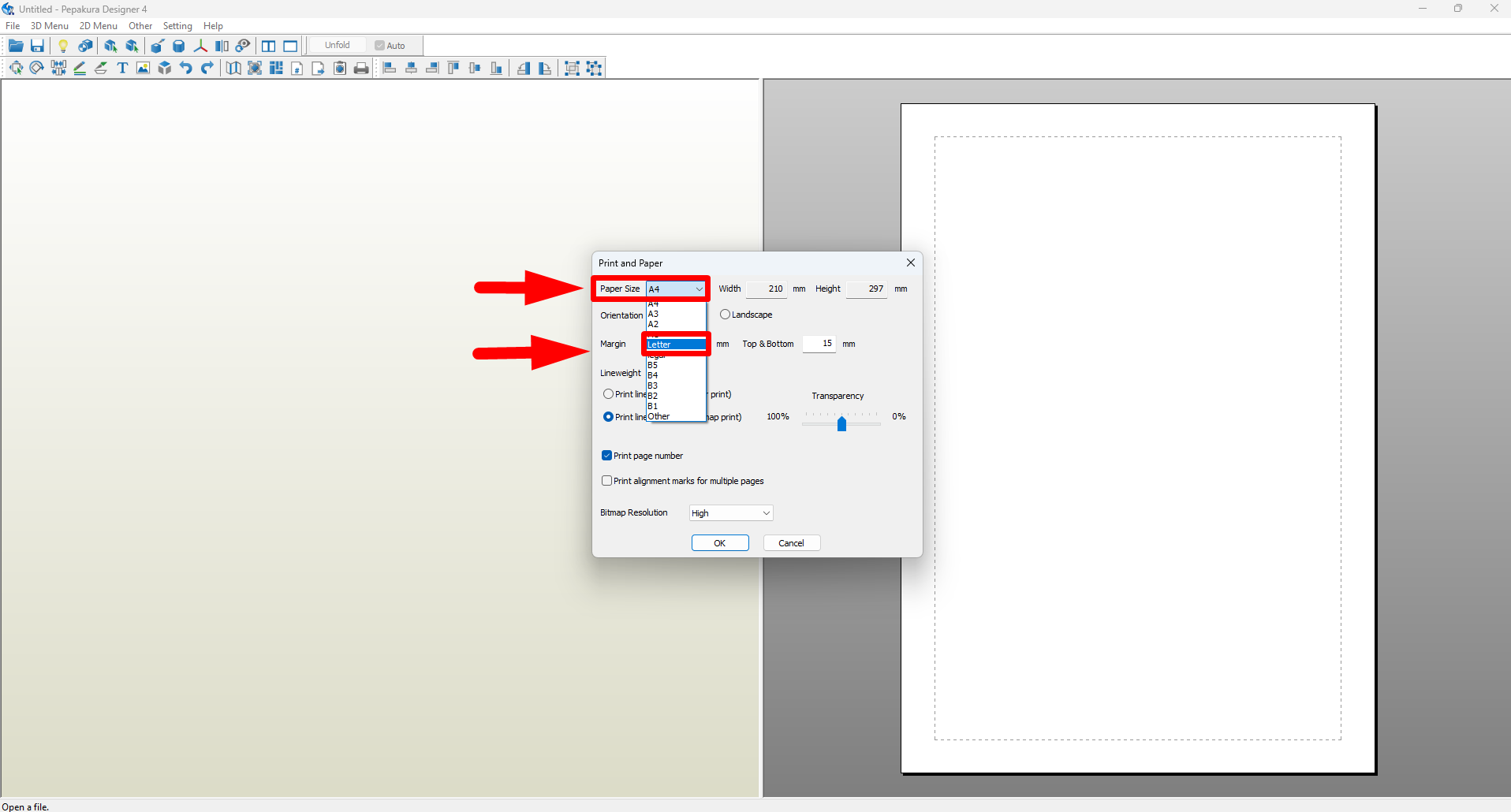Confirm the dialog with OK button
This screenshot has width=1511, height=812.
pos(720,543)
